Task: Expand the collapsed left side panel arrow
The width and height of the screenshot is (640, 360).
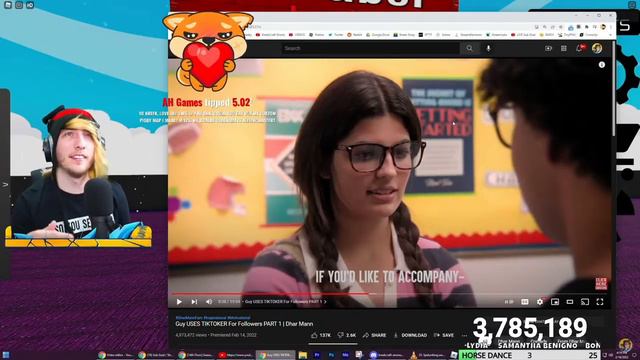Action: point(5,184)
